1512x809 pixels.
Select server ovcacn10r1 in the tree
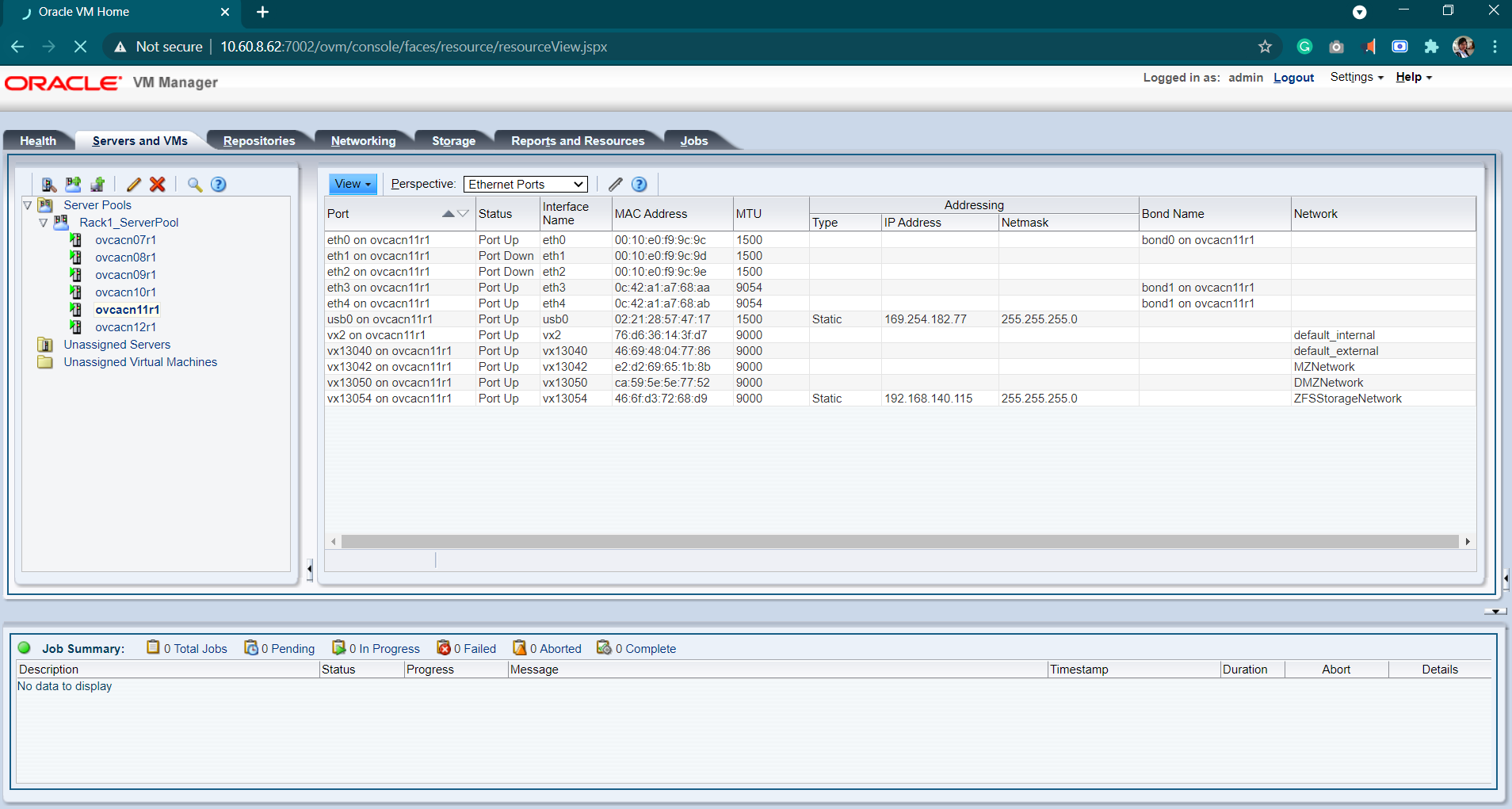click(125, 292)
